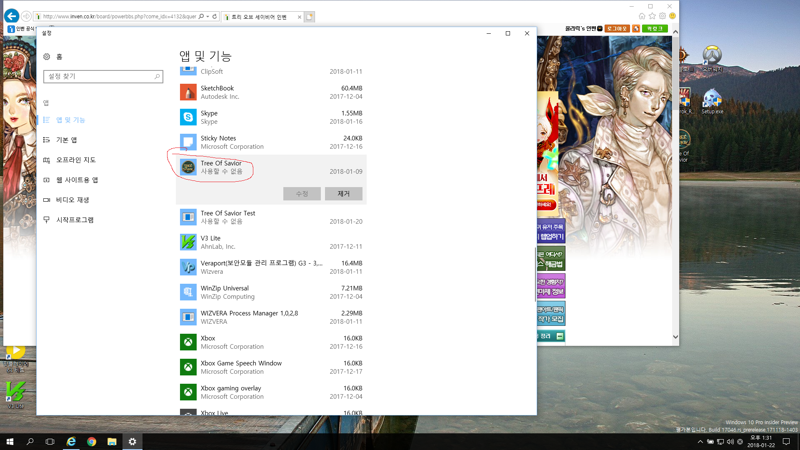Image resolution: width=800 pixels, height=450 pixels.
Task: Click the purple banner in browser page sidebar
Action: point(551,286)
